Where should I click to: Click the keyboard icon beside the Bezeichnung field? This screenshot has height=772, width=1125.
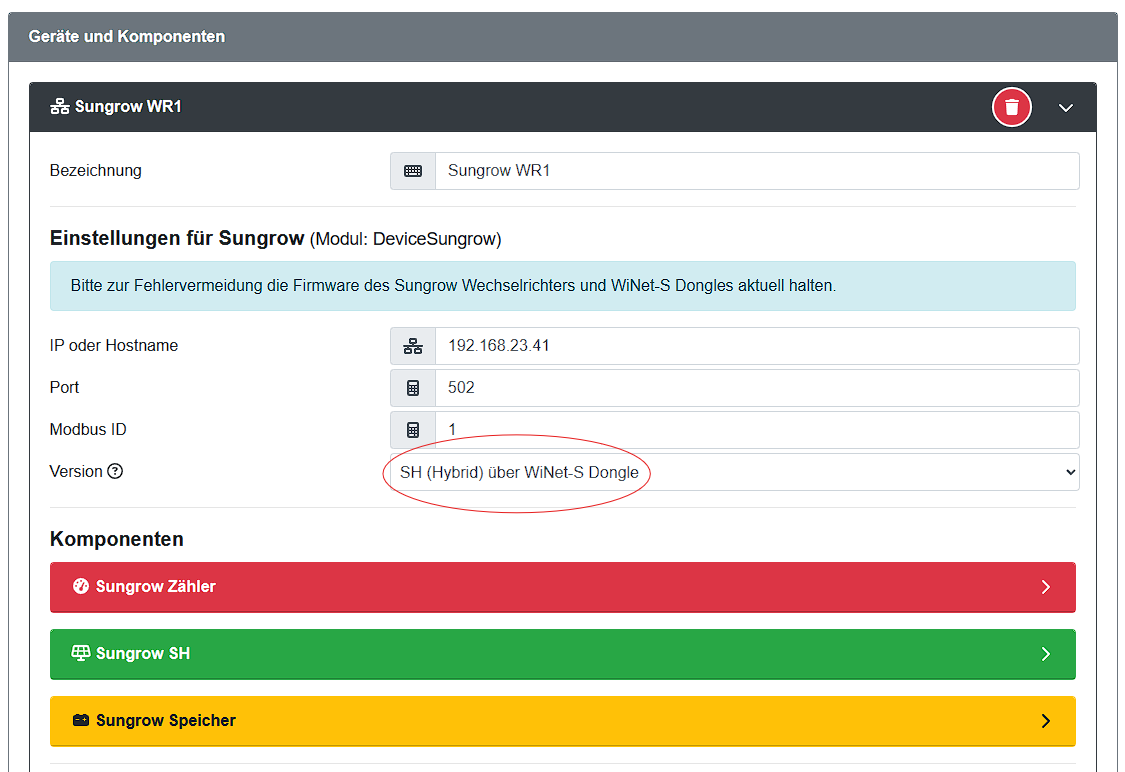pos(413,171)
